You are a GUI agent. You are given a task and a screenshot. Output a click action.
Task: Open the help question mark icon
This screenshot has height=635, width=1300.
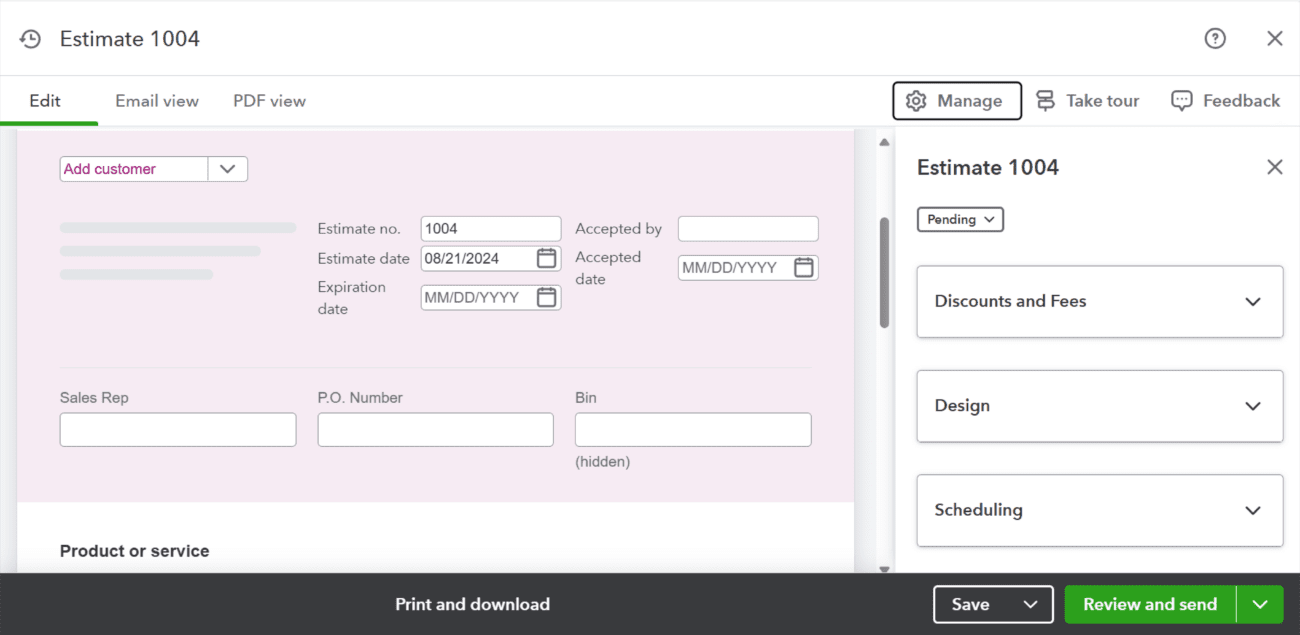point(1214,39)
